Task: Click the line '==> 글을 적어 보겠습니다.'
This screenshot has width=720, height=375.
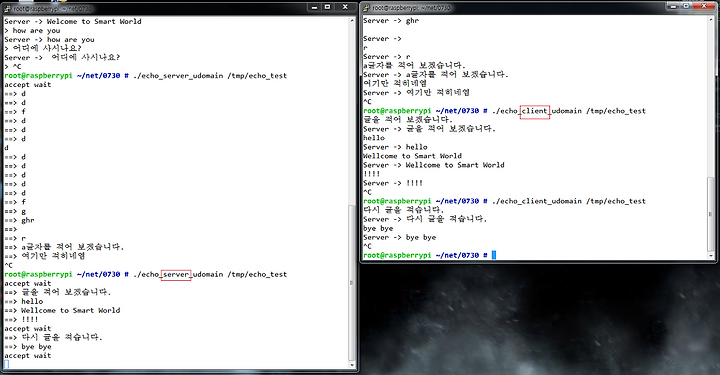Action: (57, 292)
